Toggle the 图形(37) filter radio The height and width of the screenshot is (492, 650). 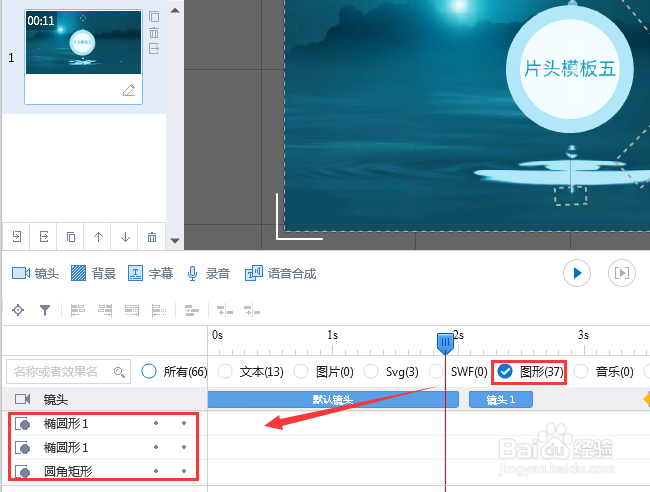tap(505, 371)
